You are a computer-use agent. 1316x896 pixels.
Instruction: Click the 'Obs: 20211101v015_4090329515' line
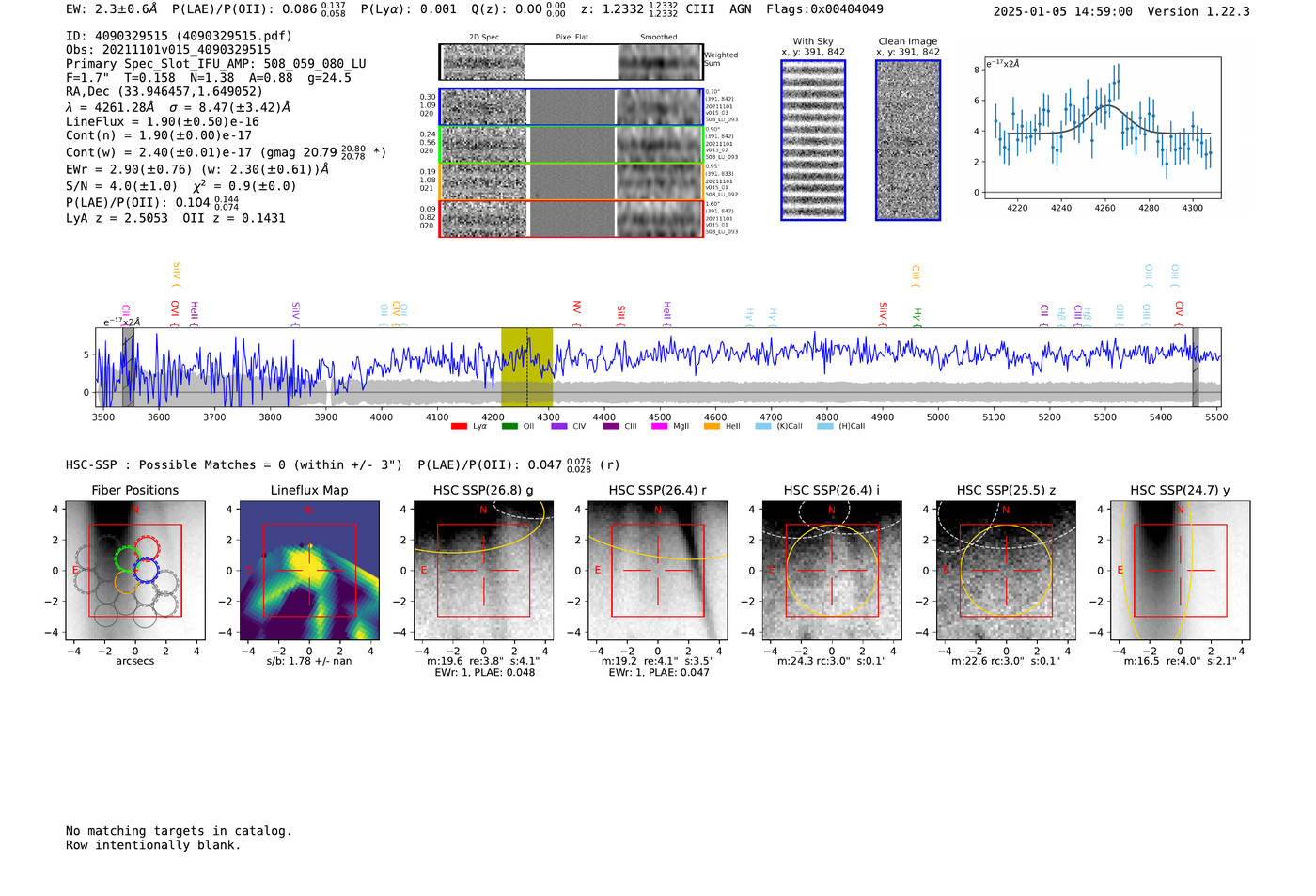coord(168,50)
